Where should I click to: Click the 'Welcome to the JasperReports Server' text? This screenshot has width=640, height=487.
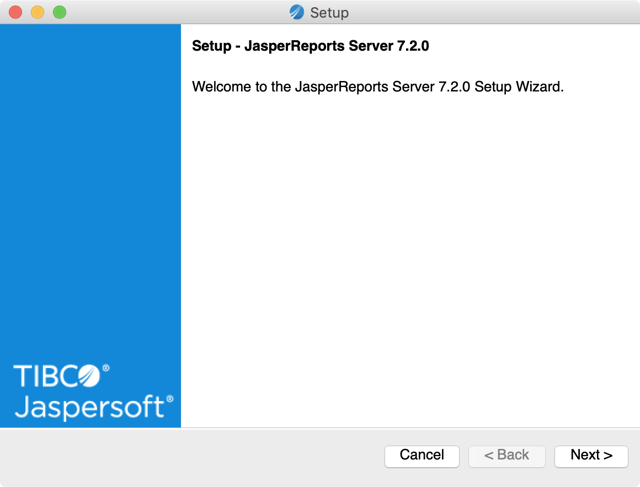click(x=378, y=87)
